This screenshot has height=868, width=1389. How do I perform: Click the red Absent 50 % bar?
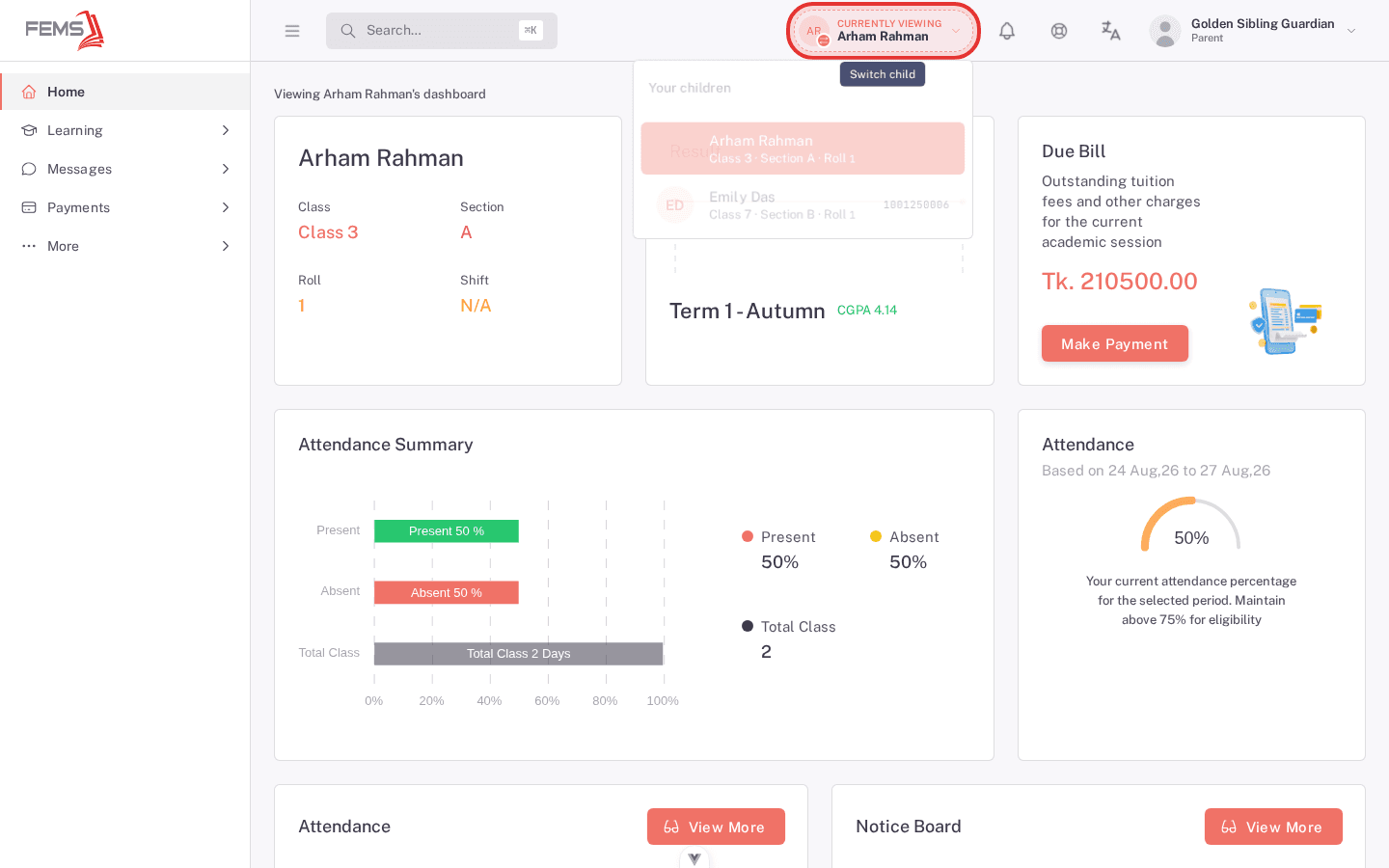(447, 592)
